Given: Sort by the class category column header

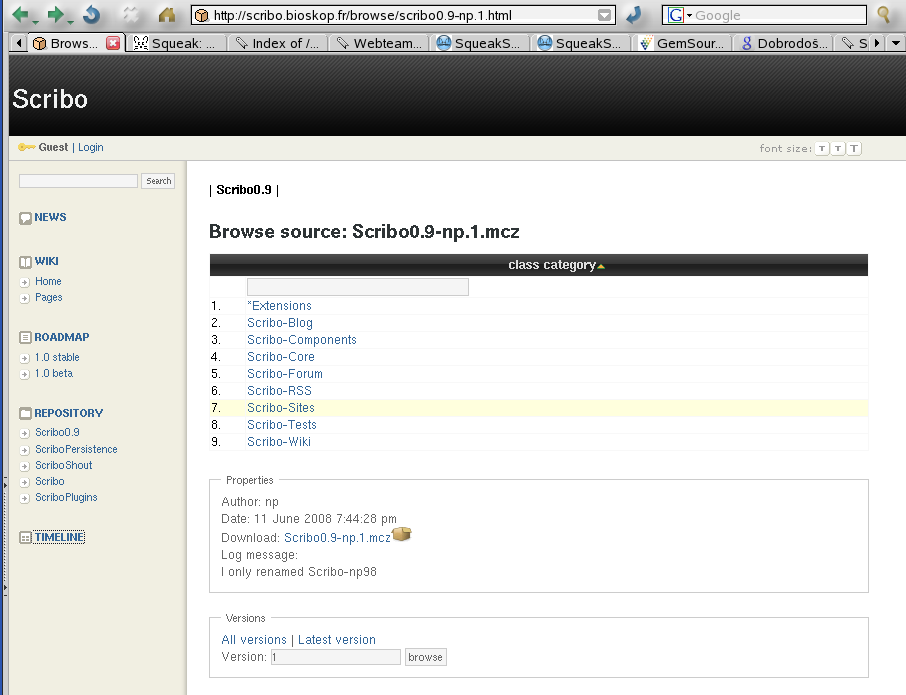Looking at the screenshot, I should pyautogui.click(x=552, y=265).
